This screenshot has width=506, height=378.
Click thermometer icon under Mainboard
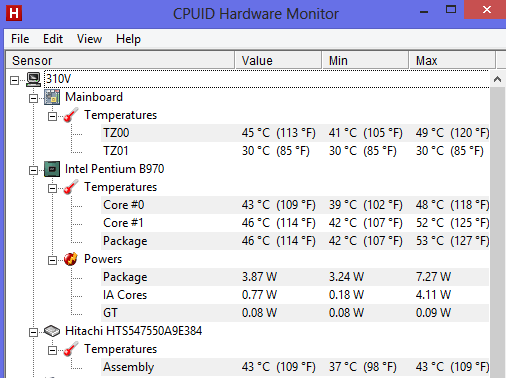coord(71,115)
